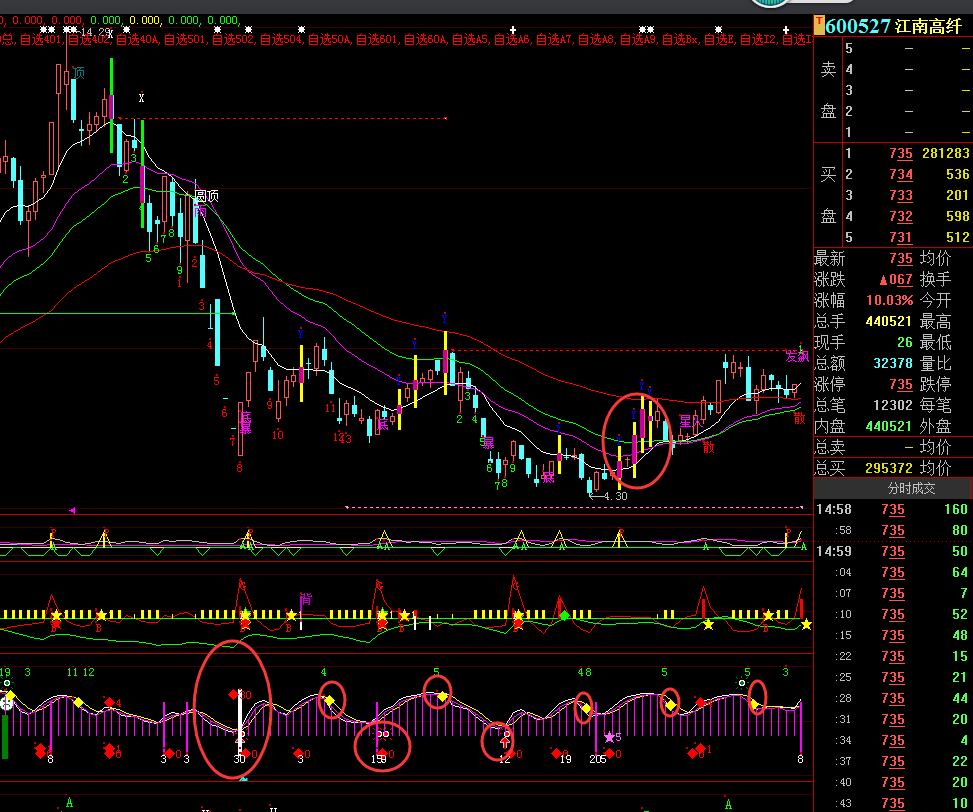Open the 分时成交 tab header
The height and width of the screenshot is (812, 973).
tap(911, 488)
